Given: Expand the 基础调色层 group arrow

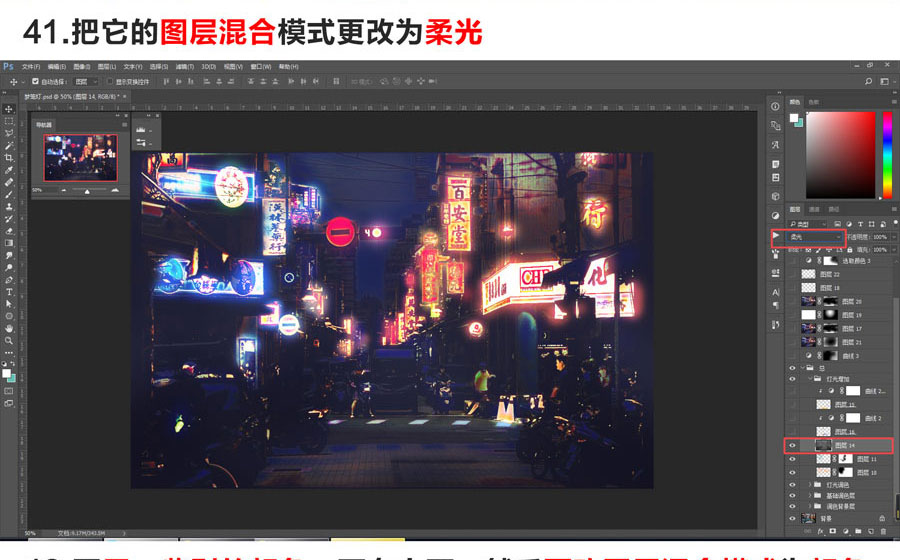Looking at the screenshot, I should point(810,495).
